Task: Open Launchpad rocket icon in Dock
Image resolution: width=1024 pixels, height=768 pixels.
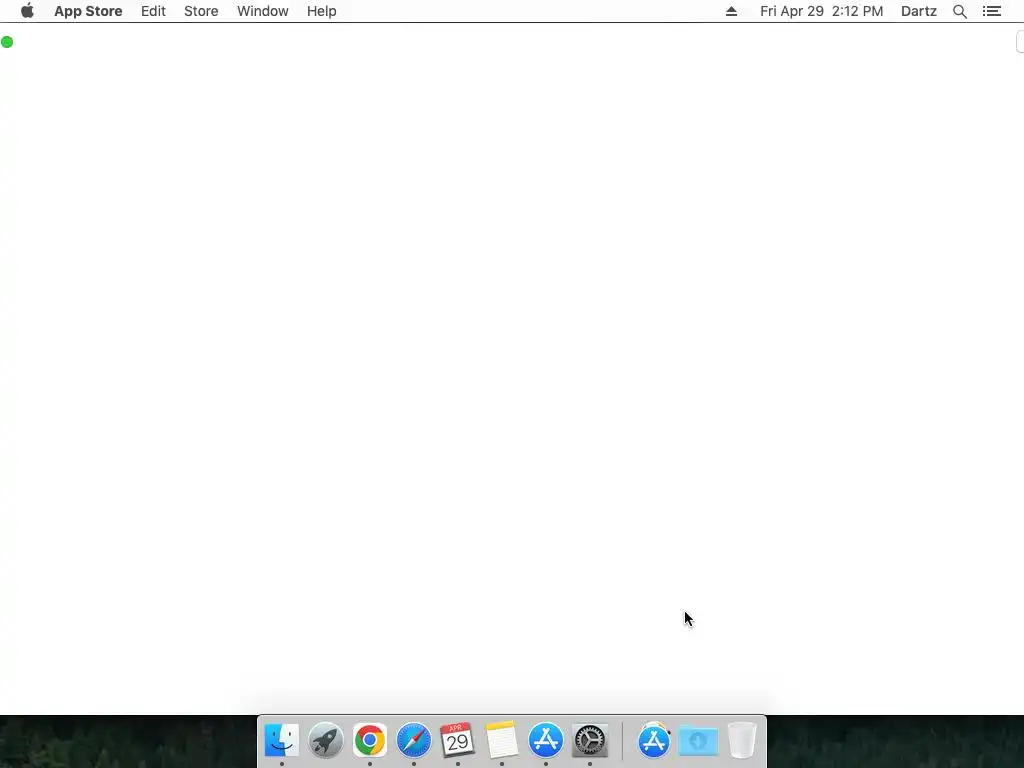Action: (x=326, y=741)
